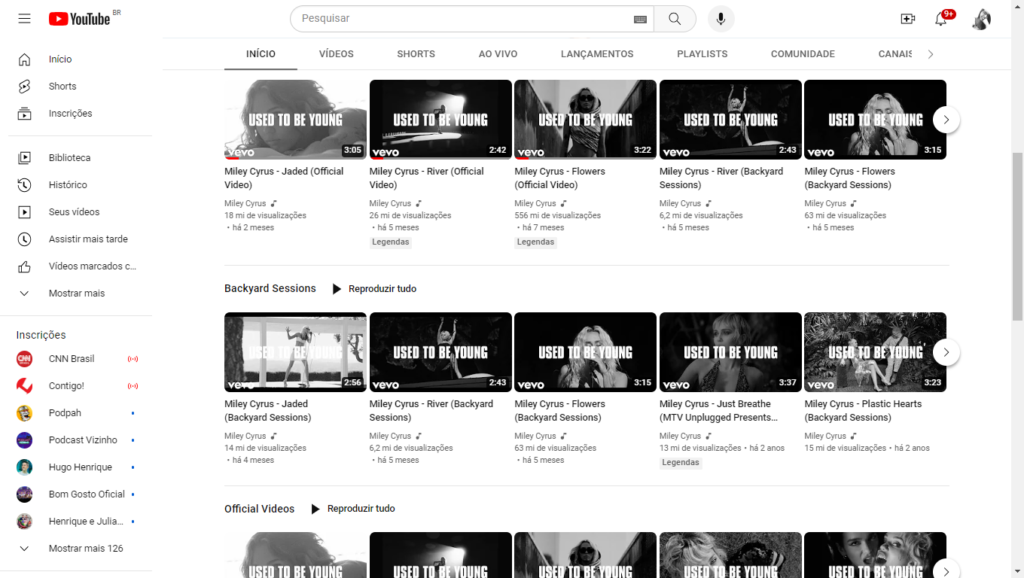Open title link River (Official Video)
The width and height of the screenshot is (1024, 578).
(426, 178)
